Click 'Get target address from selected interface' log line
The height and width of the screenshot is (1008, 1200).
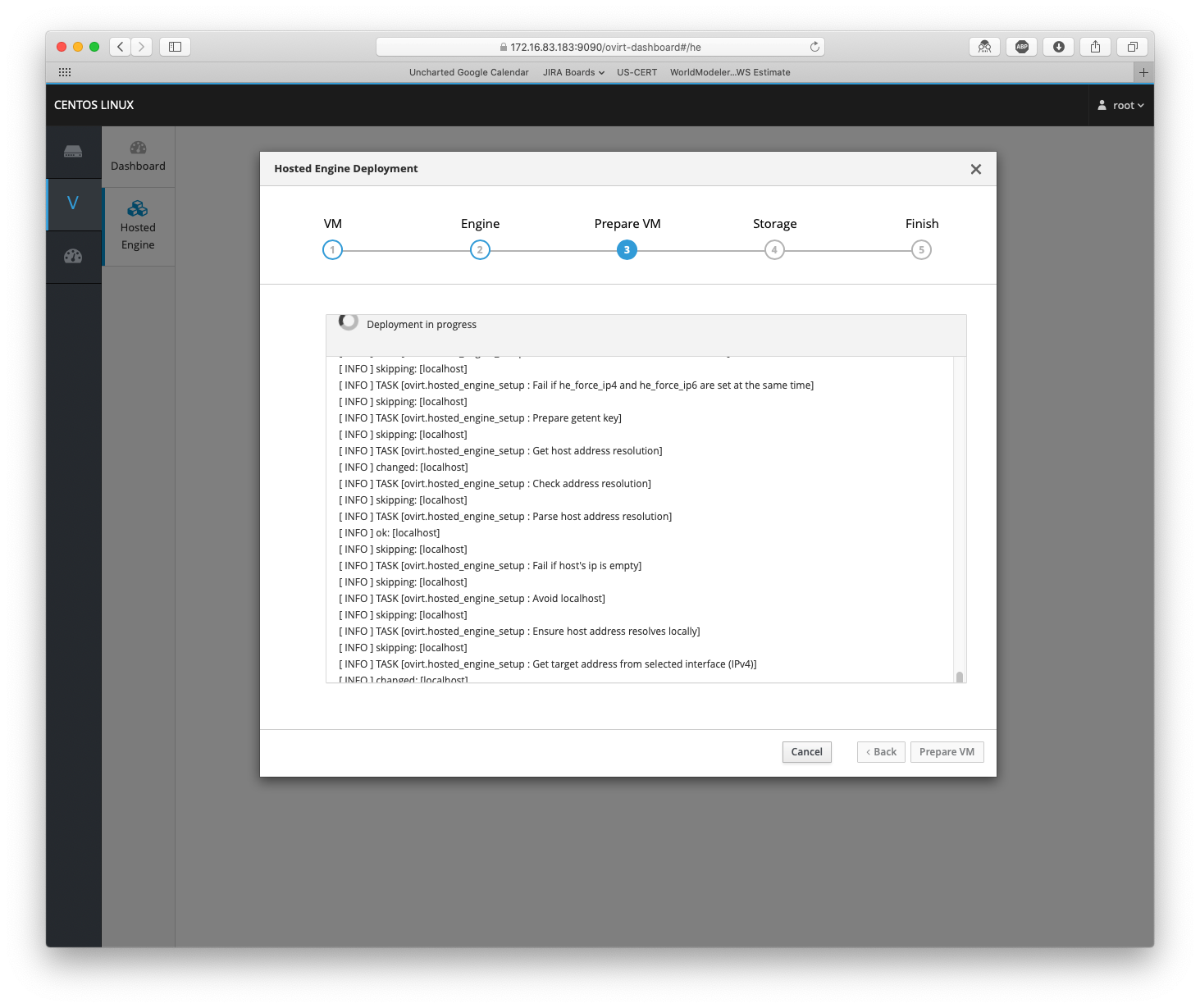tap(548, 664)
